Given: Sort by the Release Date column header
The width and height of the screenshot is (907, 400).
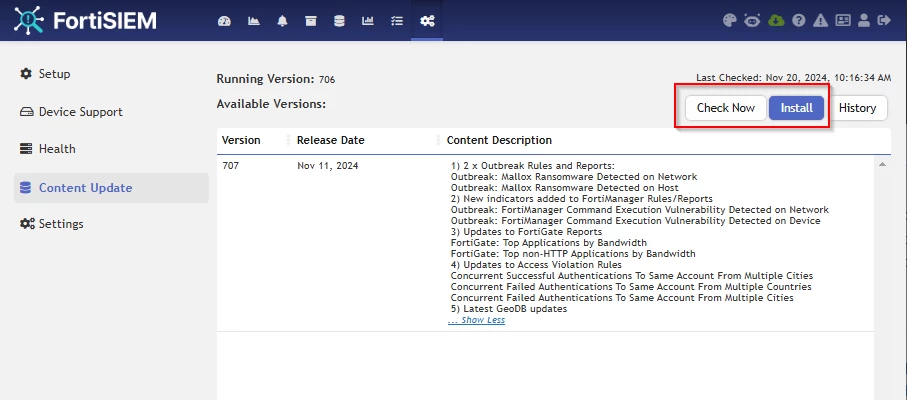Looking at the screenshot, I should [x=331, y=140].
